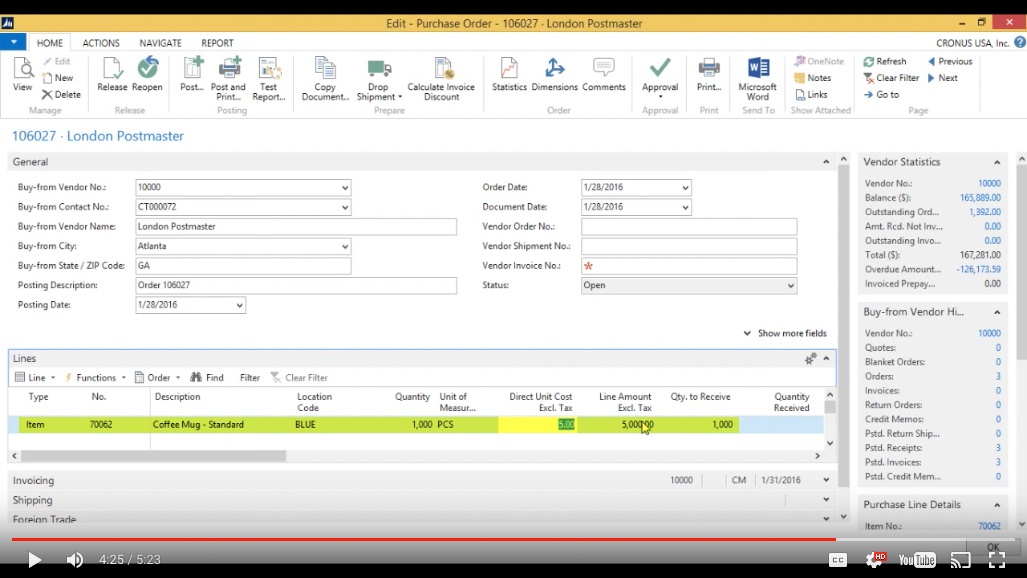Click the Go to command
The image size is (1027, 578).
point(881,94)
